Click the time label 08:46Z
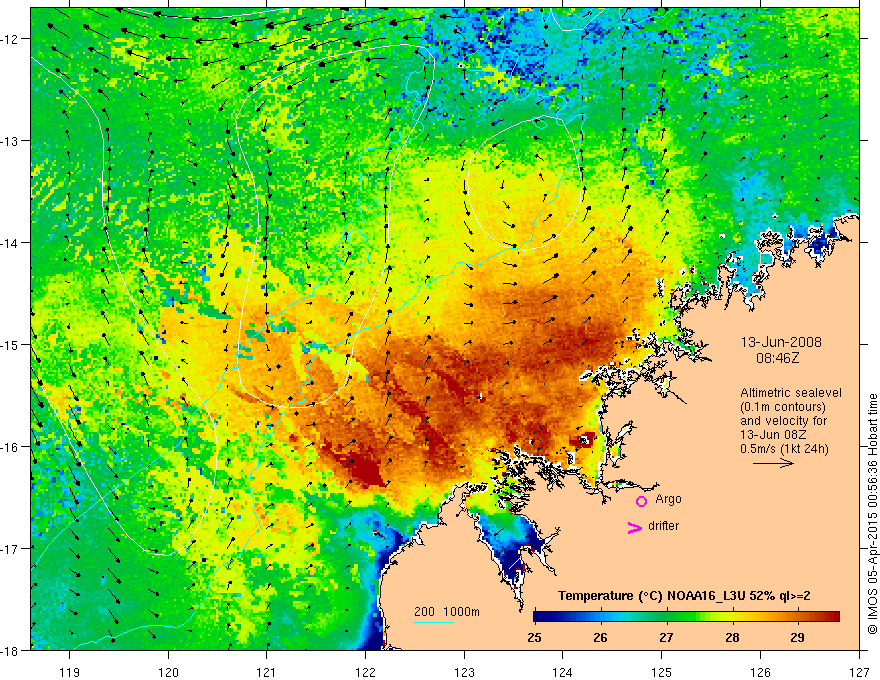880x680 pixels. (777, 357)
